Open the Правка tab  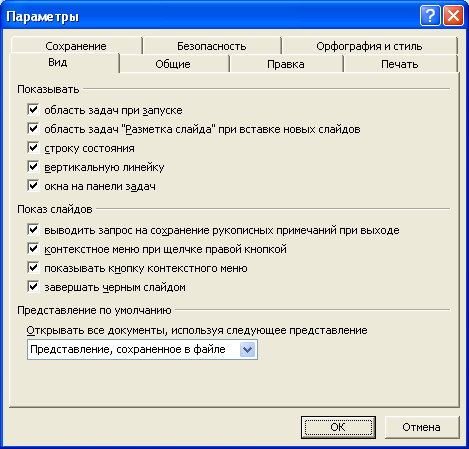coord(286,64)
